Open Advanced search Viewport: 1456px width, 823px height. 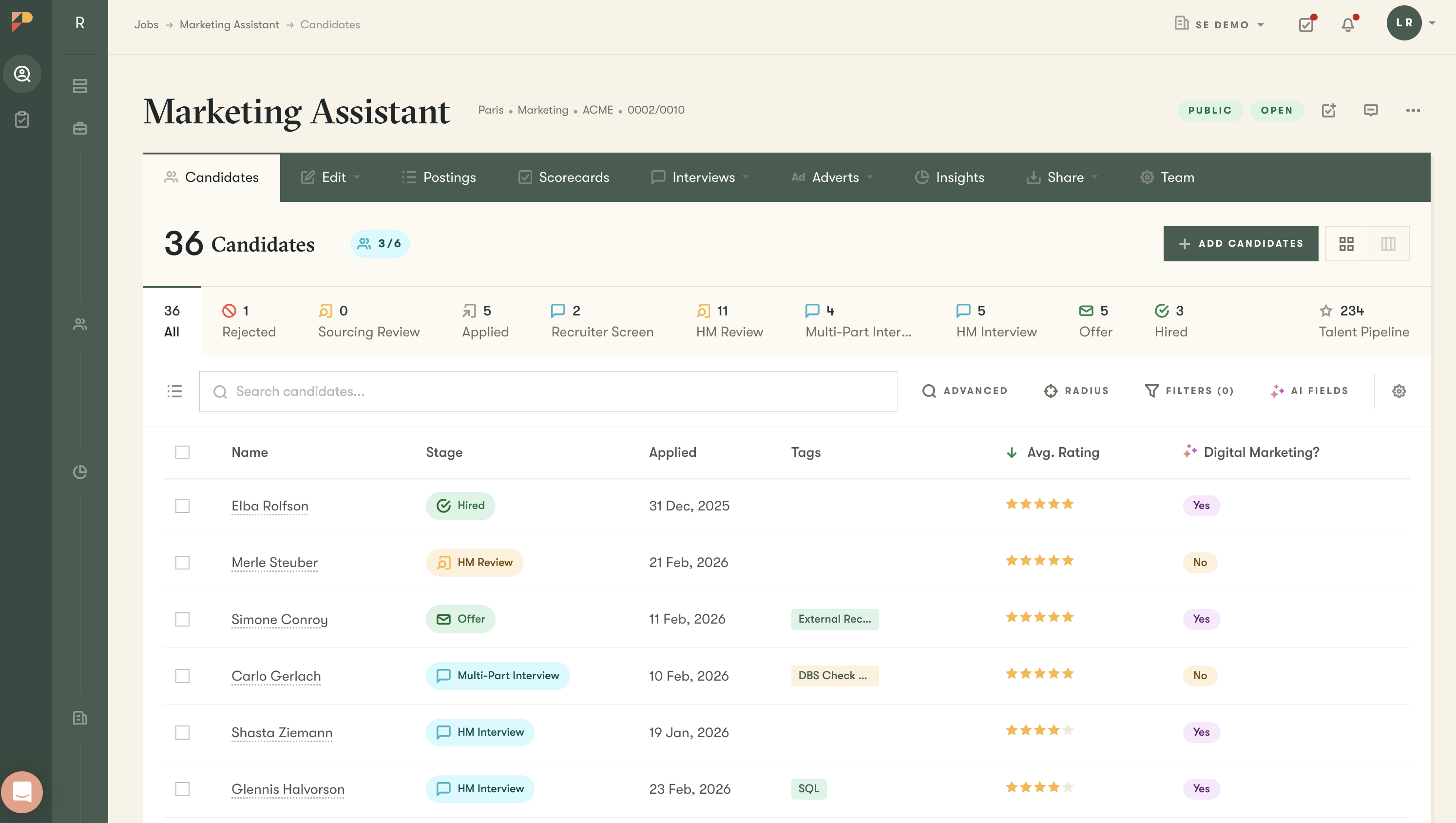coord(965,391)
